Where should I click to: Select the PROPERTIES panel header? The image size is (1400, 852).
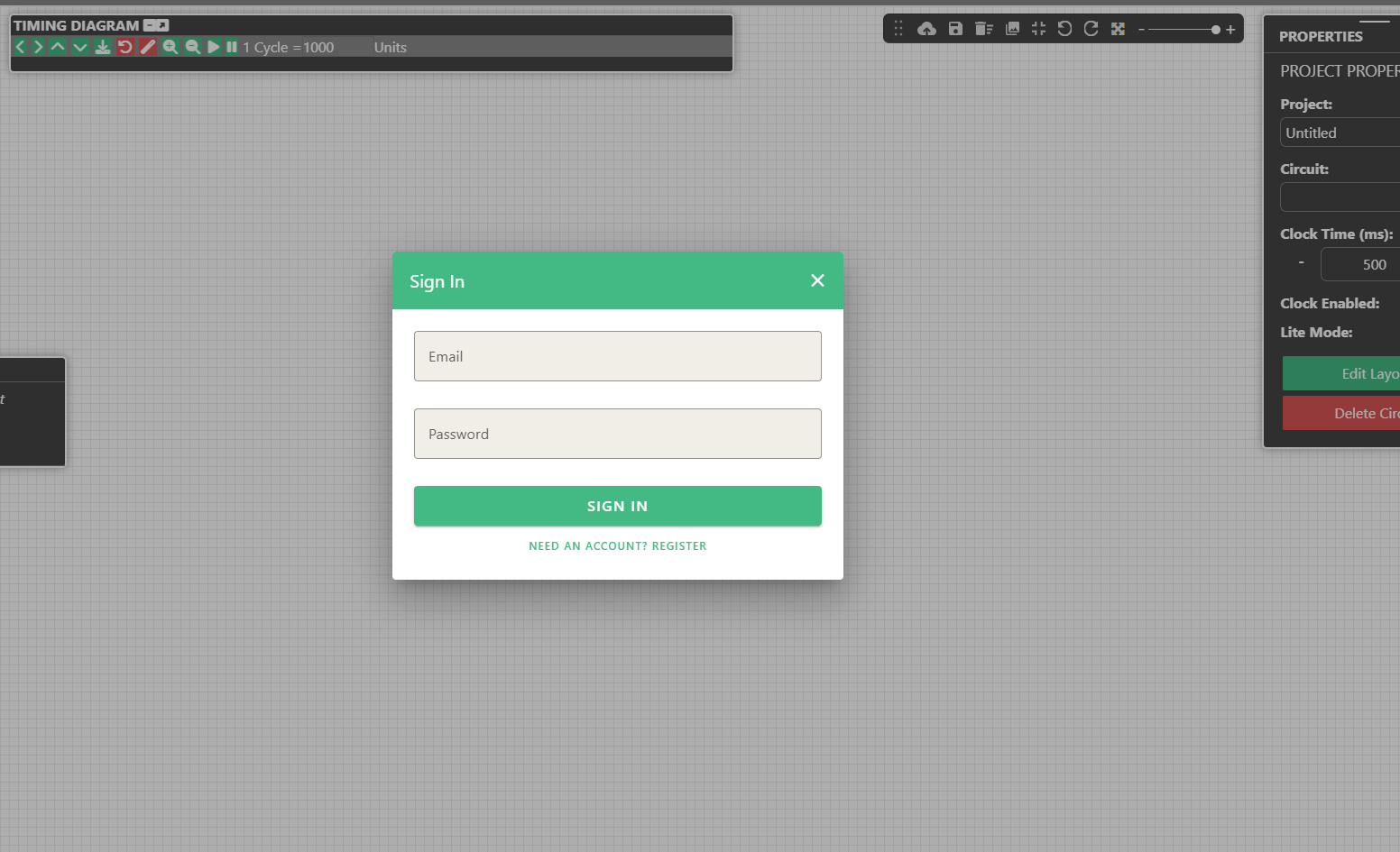point(1321,36)
